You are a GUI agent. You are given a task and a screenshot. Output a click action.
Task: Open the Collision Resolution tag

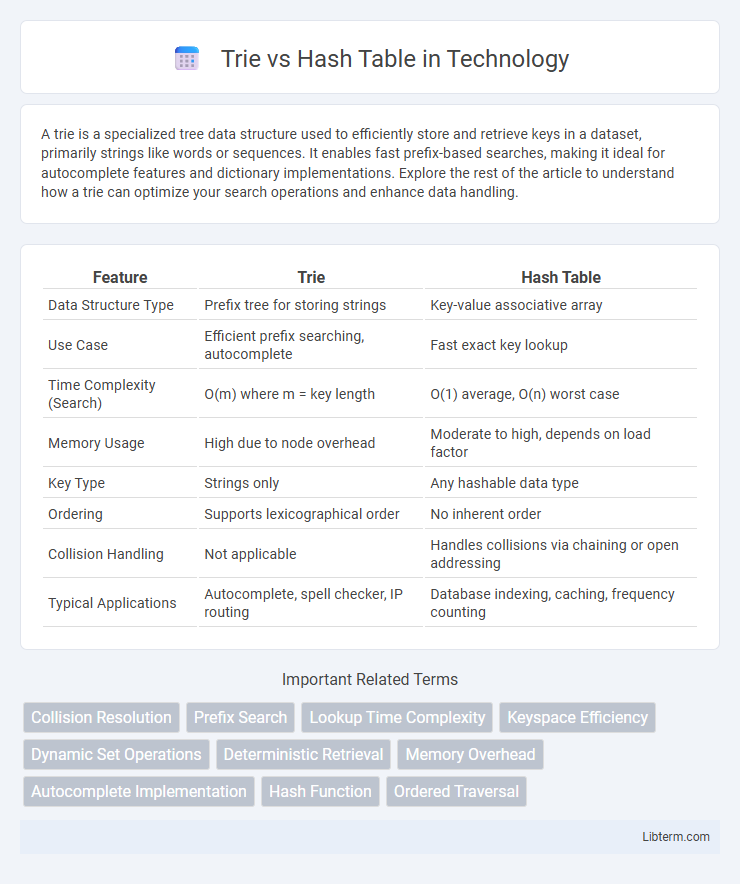pos(101,717)
